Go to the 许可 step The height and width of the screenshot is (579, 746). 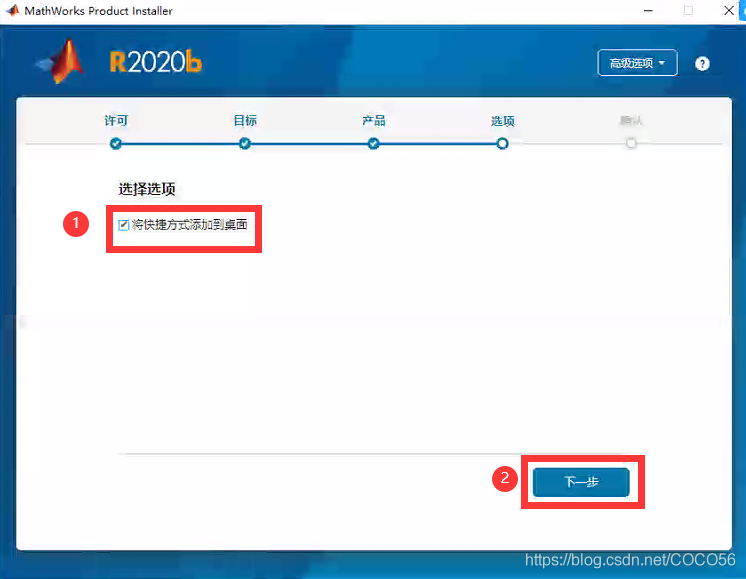116,121
